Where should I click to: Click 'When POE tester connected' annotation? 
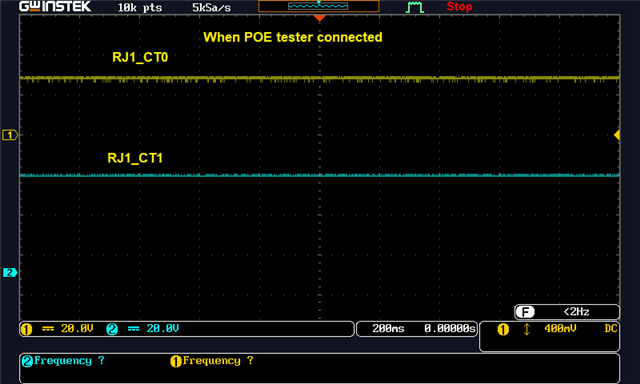[293, 37]
